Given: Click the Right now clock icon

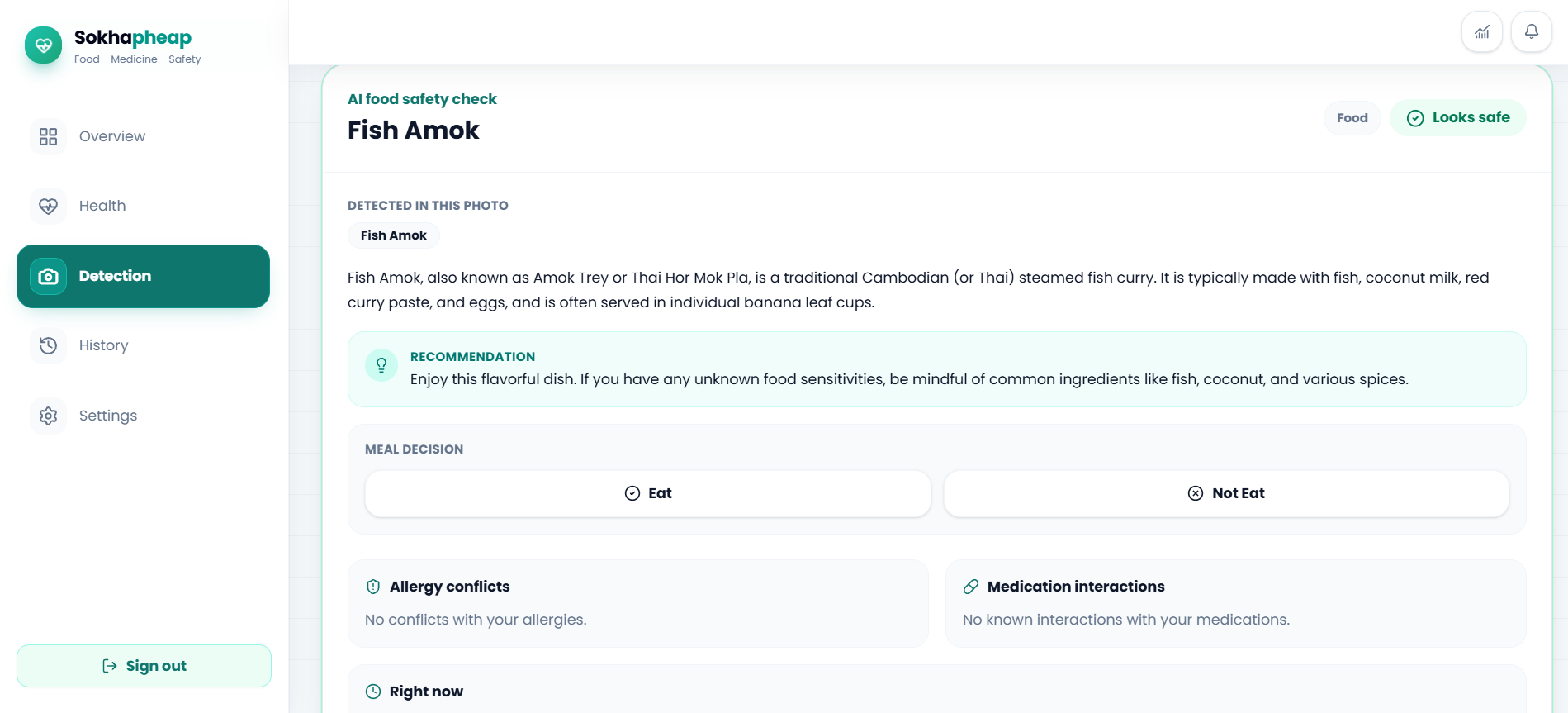Looking at the screenshot, I should [x=373, y=692].
